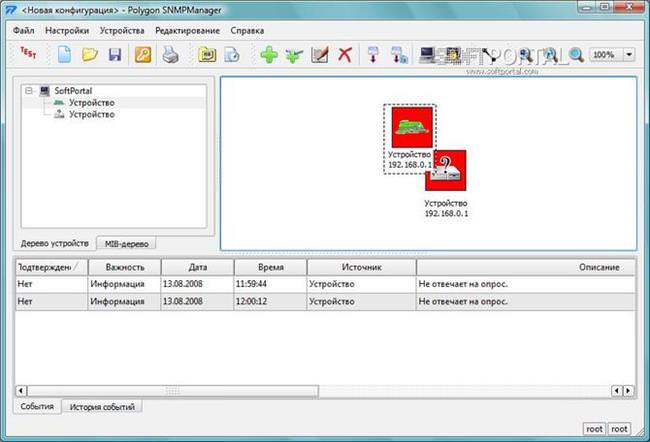Screen dimensions: 650x442
Task: Open the Справка menu
Action: click(x=247, y=30)
